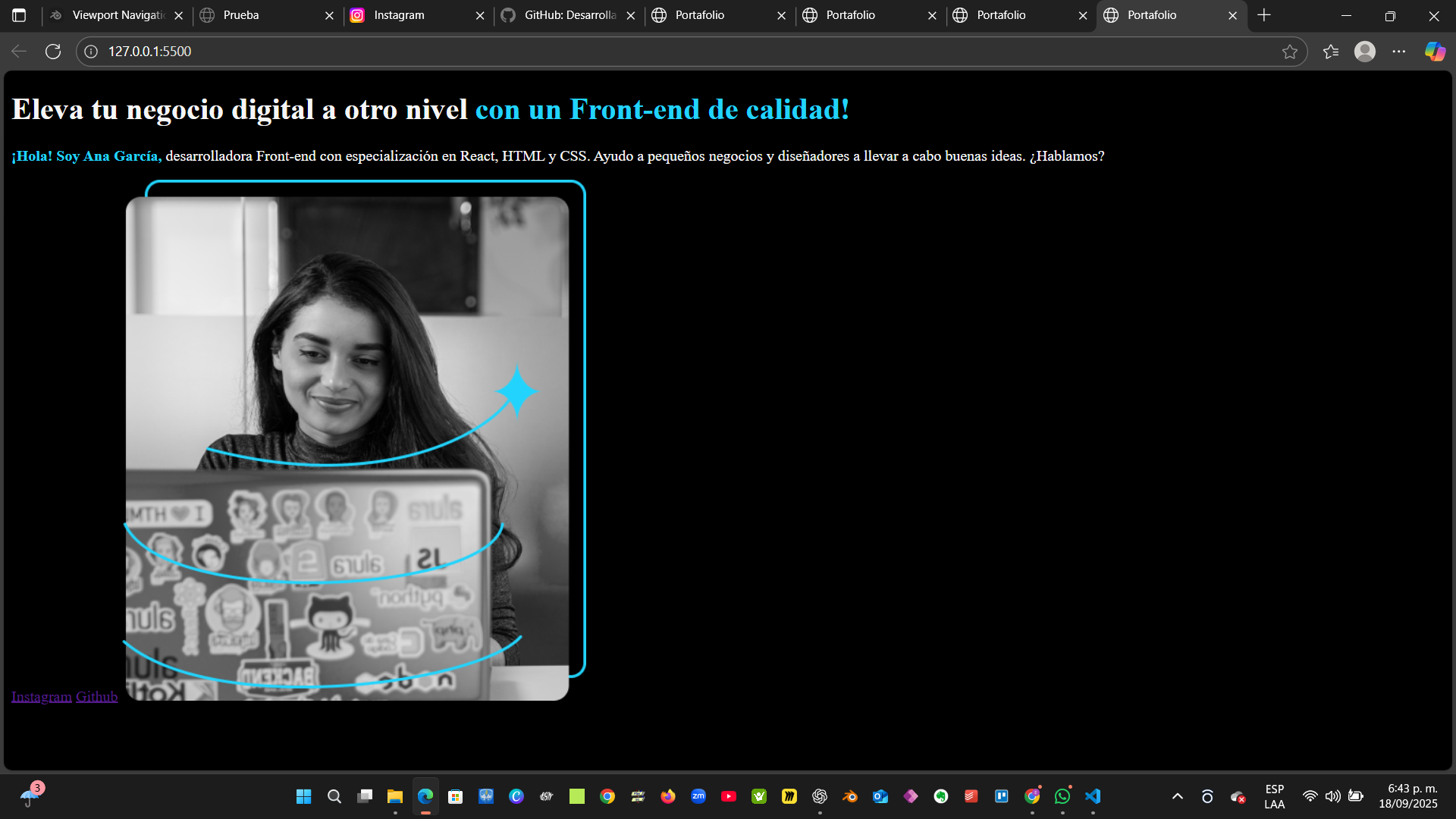
Task: Launch Todoist from the taskbar
Action: (x=971, y=796)
